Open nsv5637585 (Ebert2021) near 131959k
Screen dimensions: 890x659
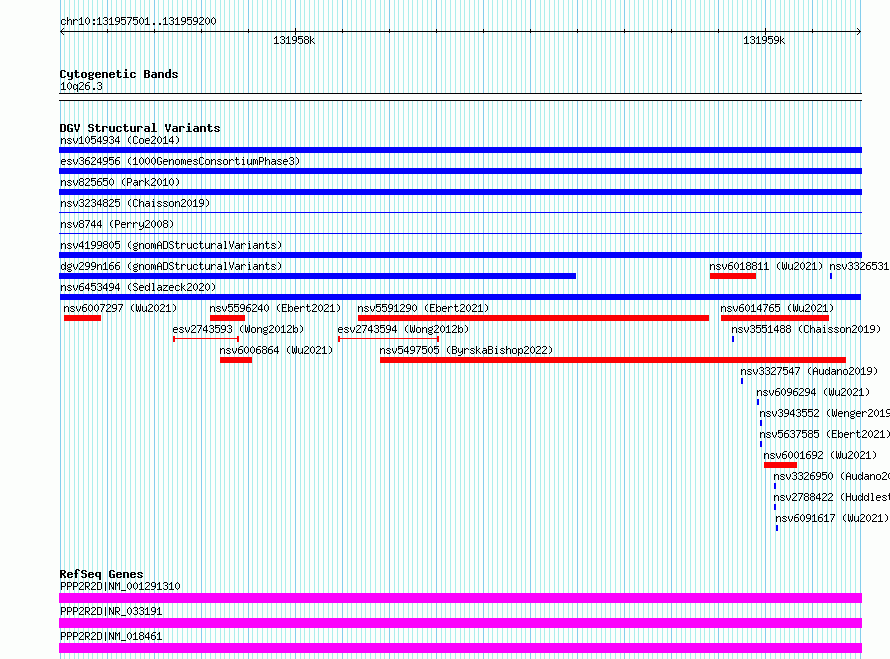click(x=825, y=434)
